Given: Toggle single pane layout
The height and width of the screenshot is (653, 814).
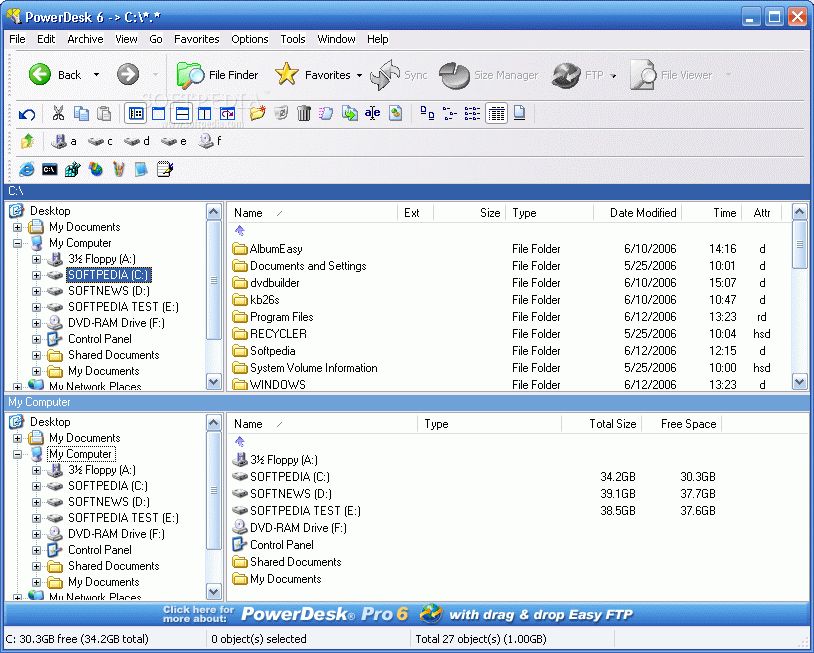Looking at the screenshot, I should [x=159, y=113].
